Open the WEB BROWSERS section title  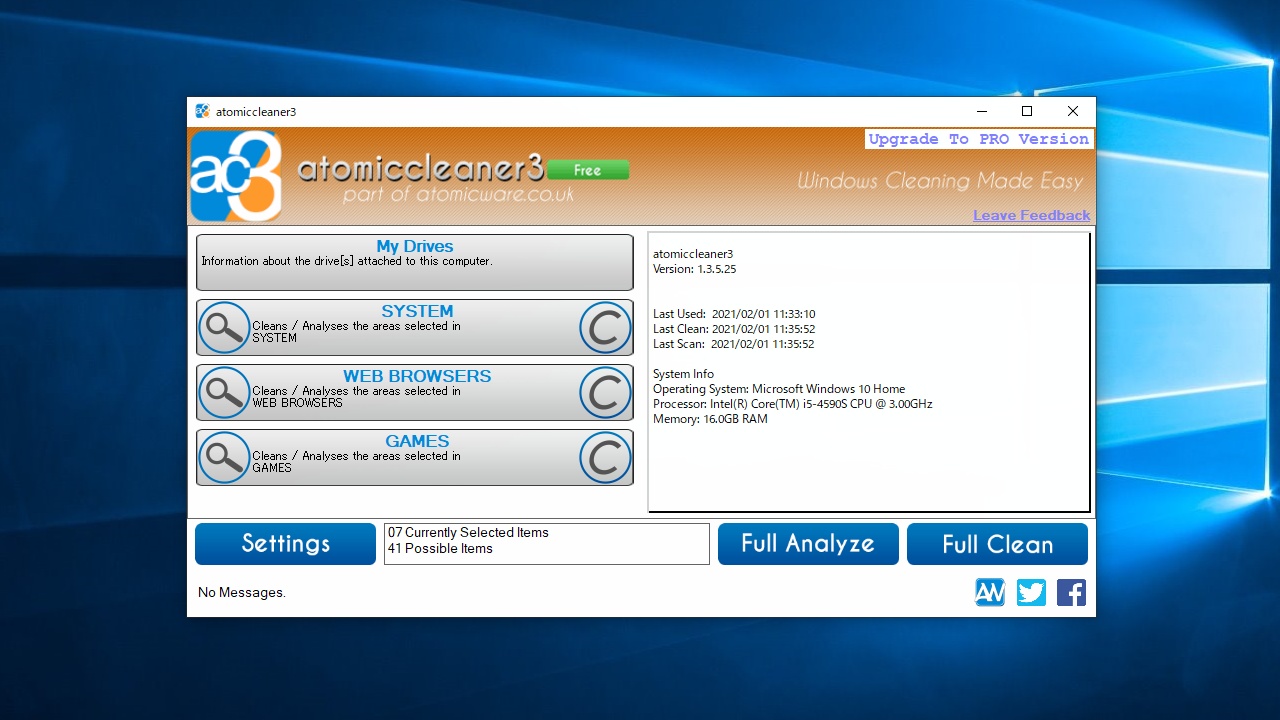tap(417, 376)
